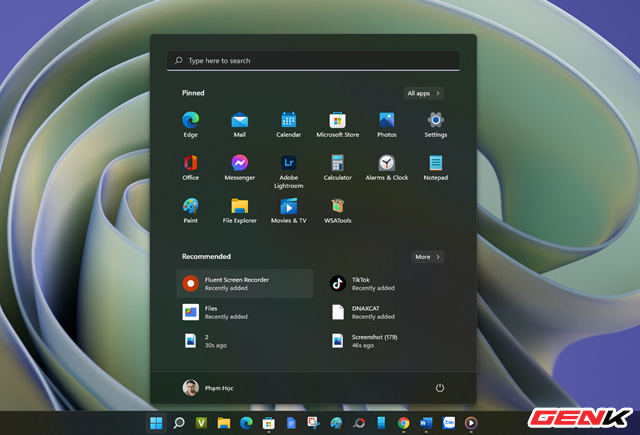Open recommended Fluent Screen Recorder
The height and width of the screenshot is (435, 640).
(x=245, y=284)
